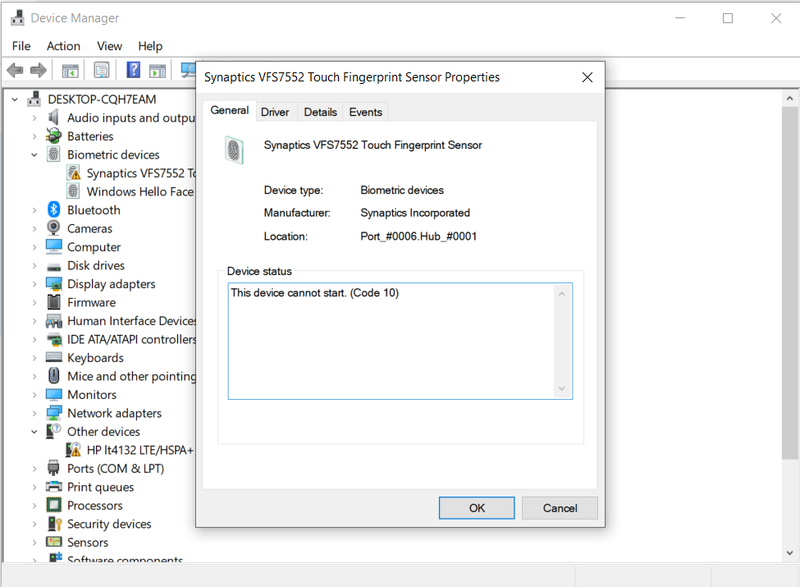Click the Device status box scroll-down arrow
The image size is (800, 587).
coord(562,389)
